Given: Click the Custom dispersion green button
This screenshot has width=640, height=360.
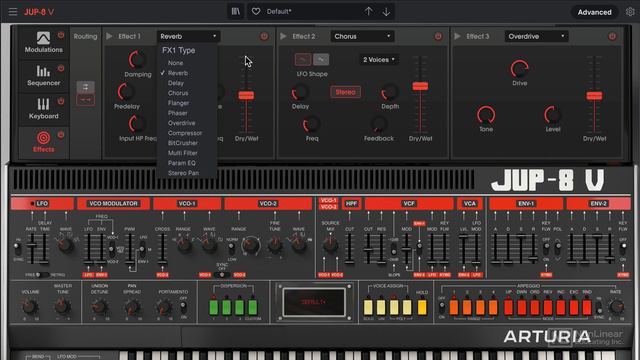Looking at the screenshot, I should [x=253, y=307].
